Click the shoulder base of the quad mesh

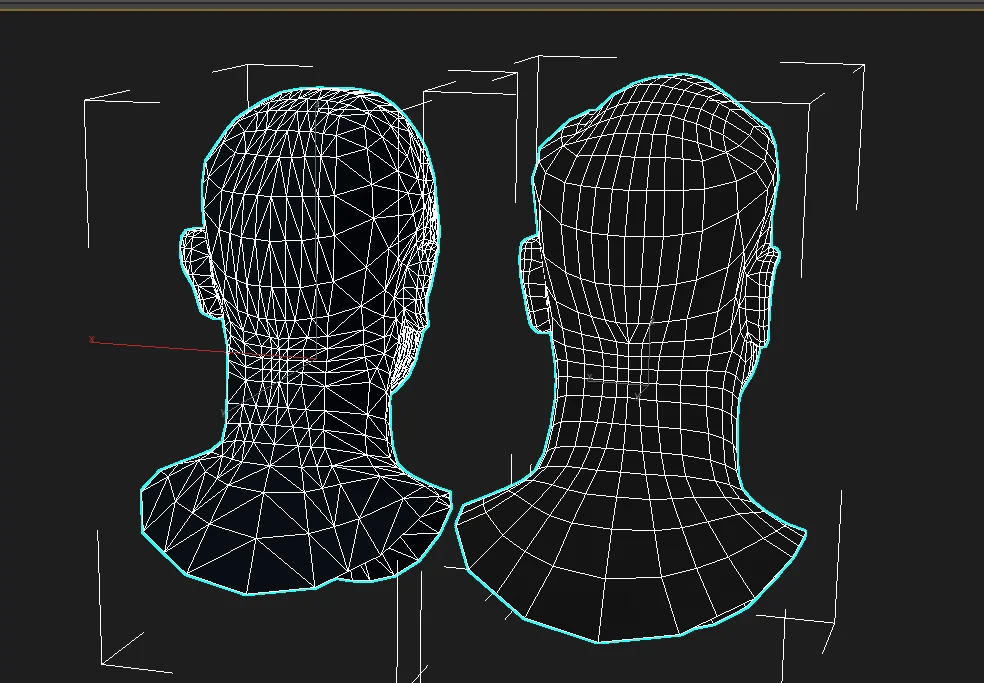pyautogui.click(x=630, y=570)
